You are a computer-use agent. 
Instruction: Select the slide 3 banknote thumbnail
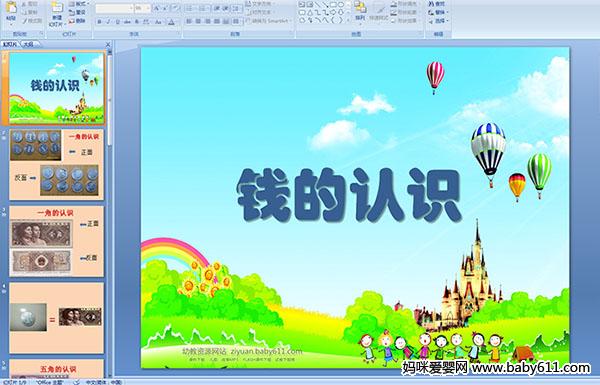(x=57, y=241)
